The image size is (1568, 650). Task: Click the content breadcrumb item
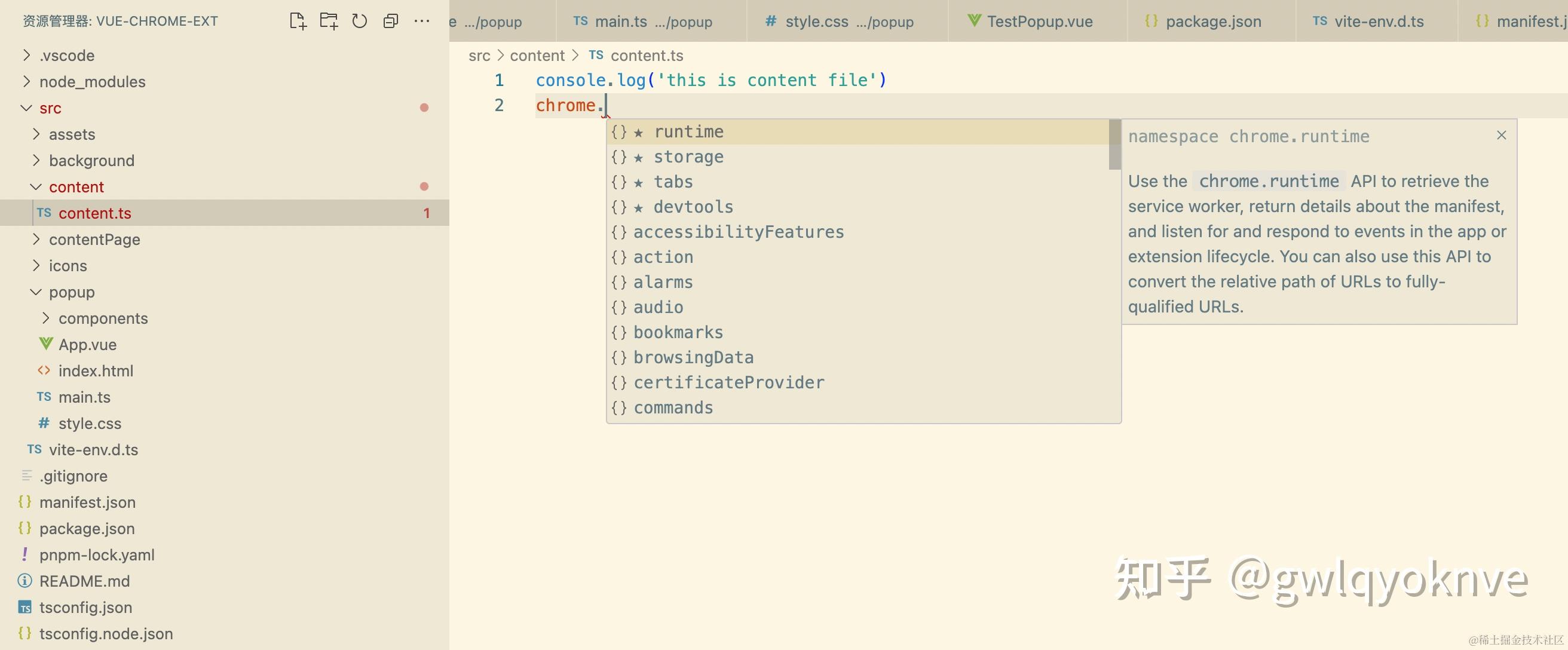(537, 55)
